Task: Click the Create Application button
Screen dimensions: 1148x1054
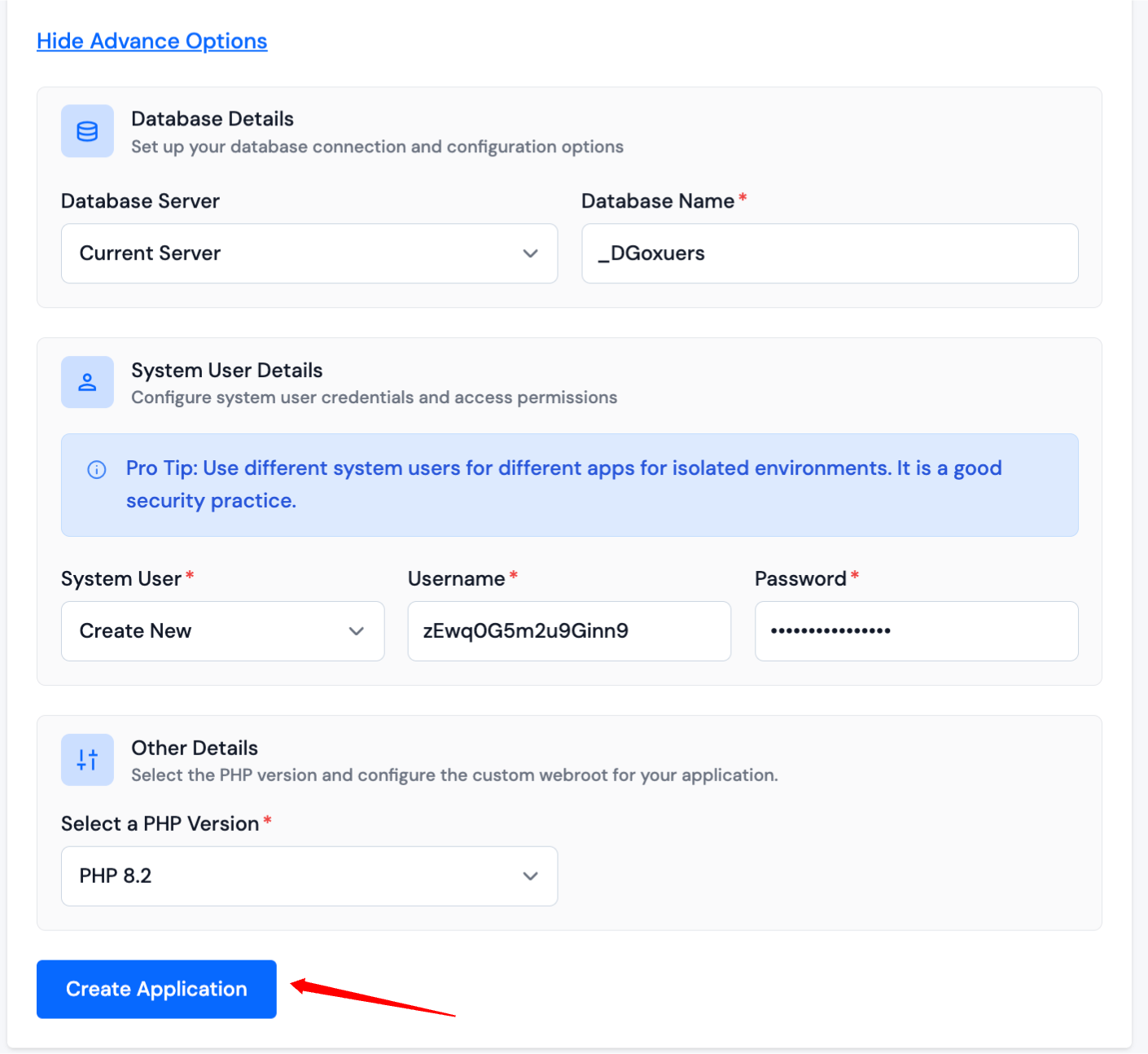Action: (x=156, y=989)
